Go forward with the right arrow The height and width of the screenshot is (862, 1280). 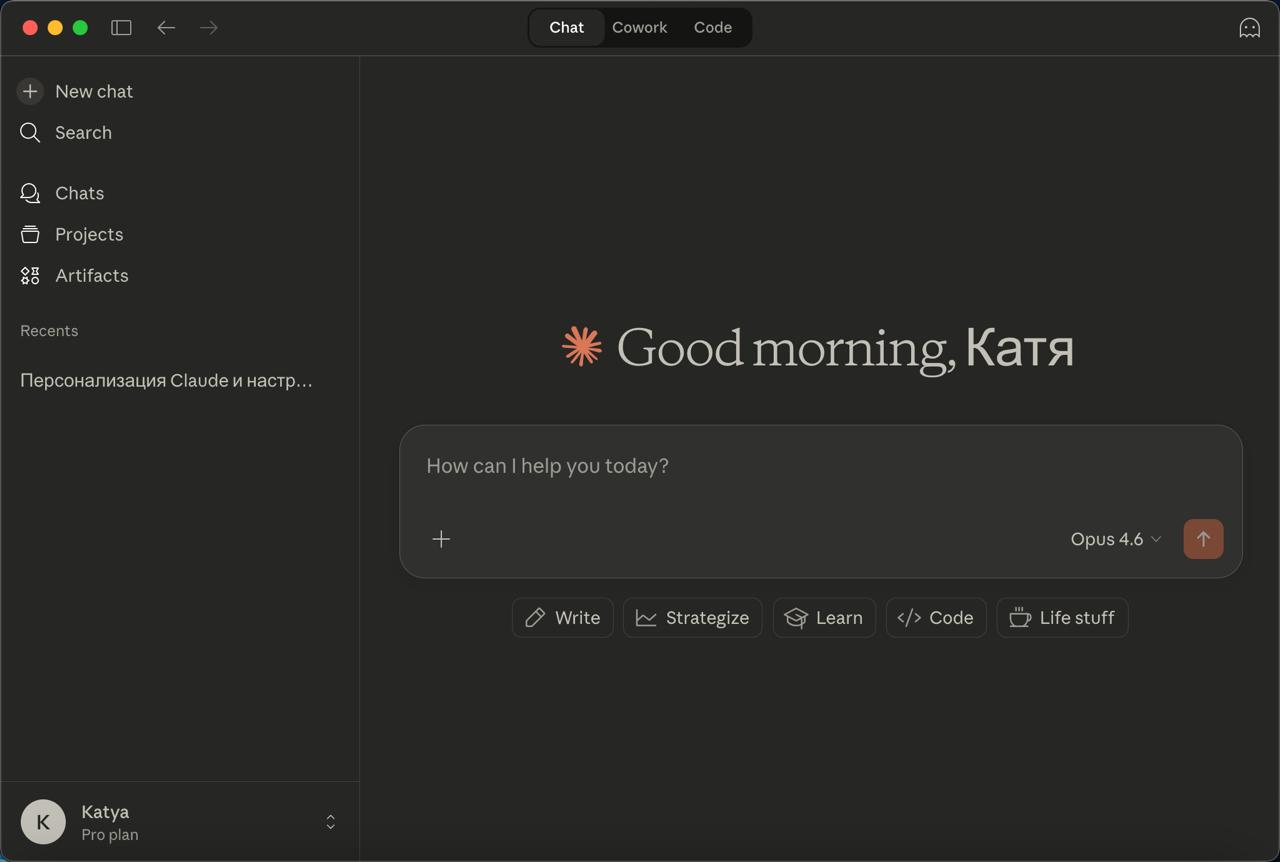pos(209,28)
